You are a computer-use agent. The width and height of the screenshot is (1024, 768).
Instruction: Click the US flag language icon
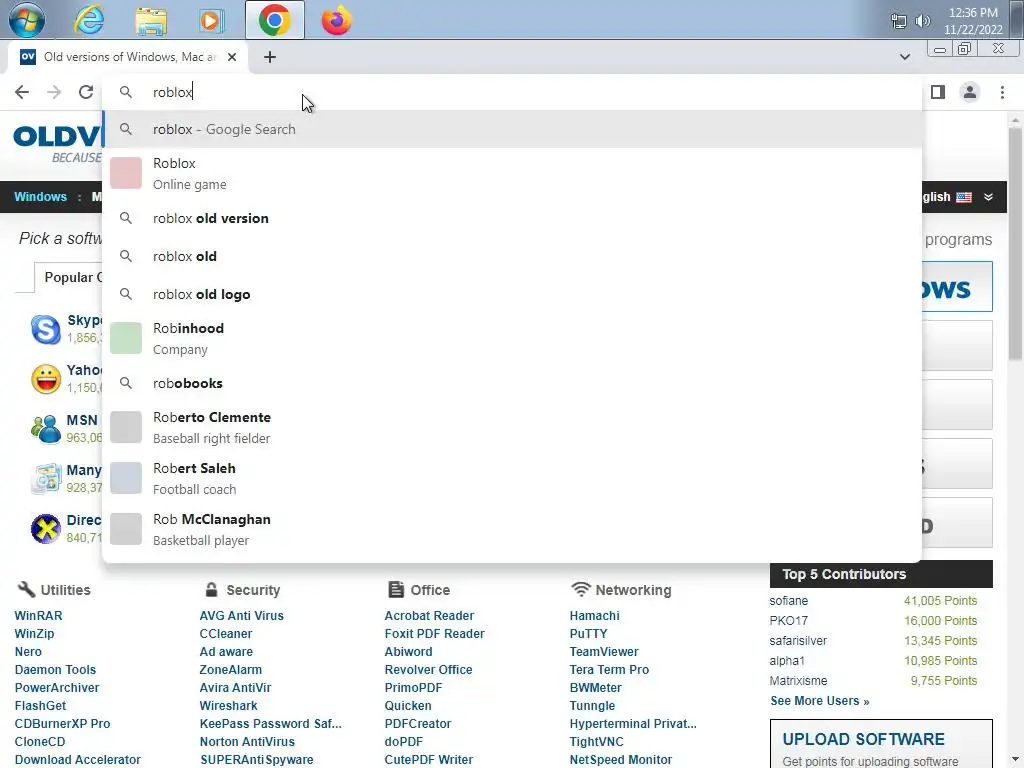964,197
